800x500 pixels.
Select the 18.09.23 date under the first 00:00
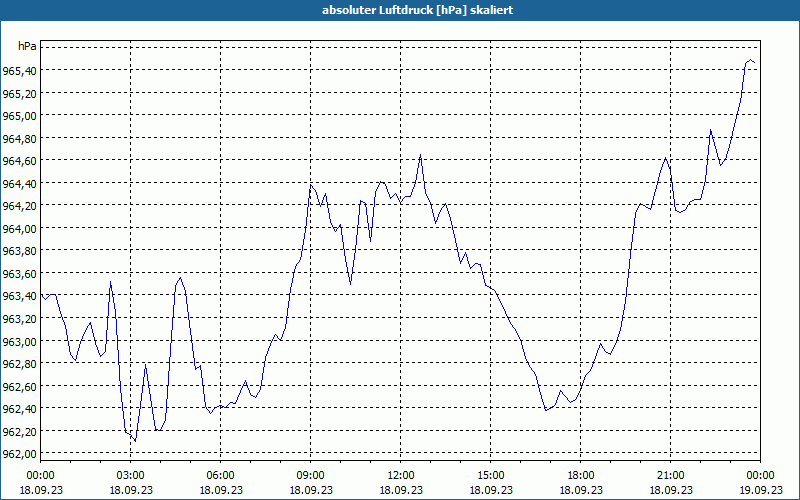[x=40, y=490]
